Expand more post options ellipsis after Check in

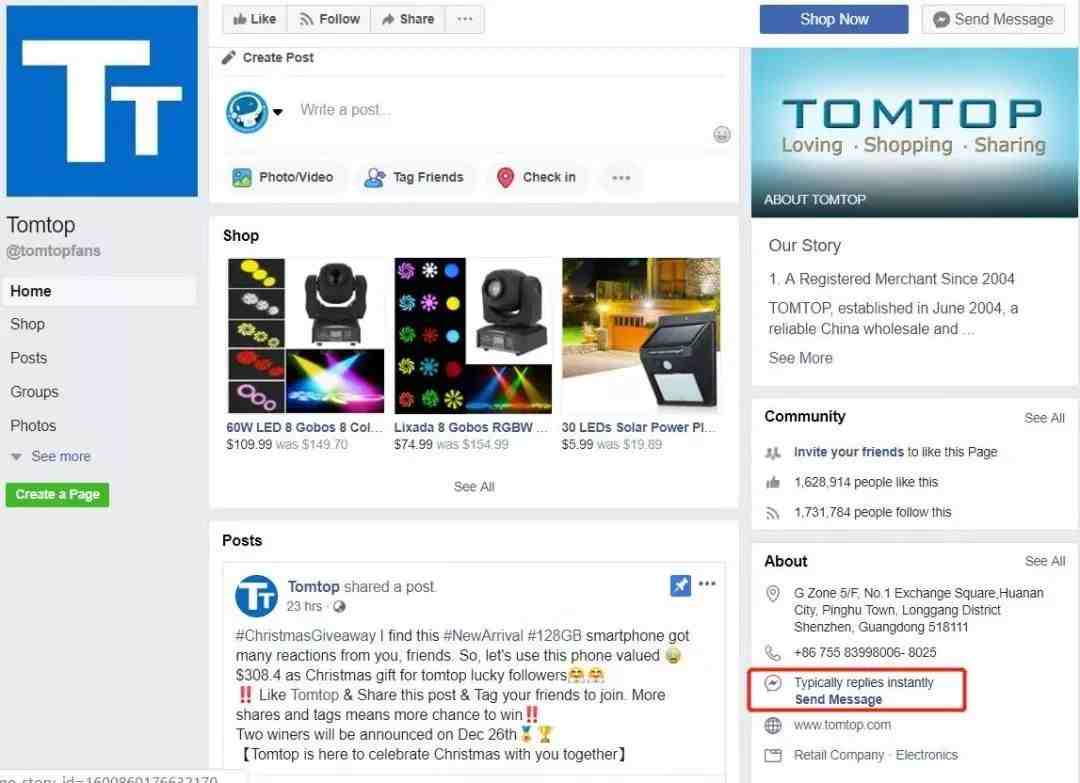pos(621,178)
